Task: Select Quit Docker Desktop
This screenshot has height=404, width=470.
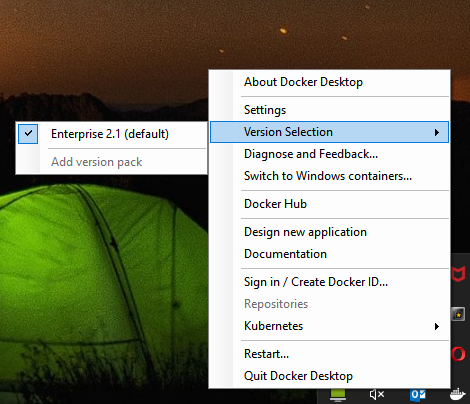Action: point(329,376)
